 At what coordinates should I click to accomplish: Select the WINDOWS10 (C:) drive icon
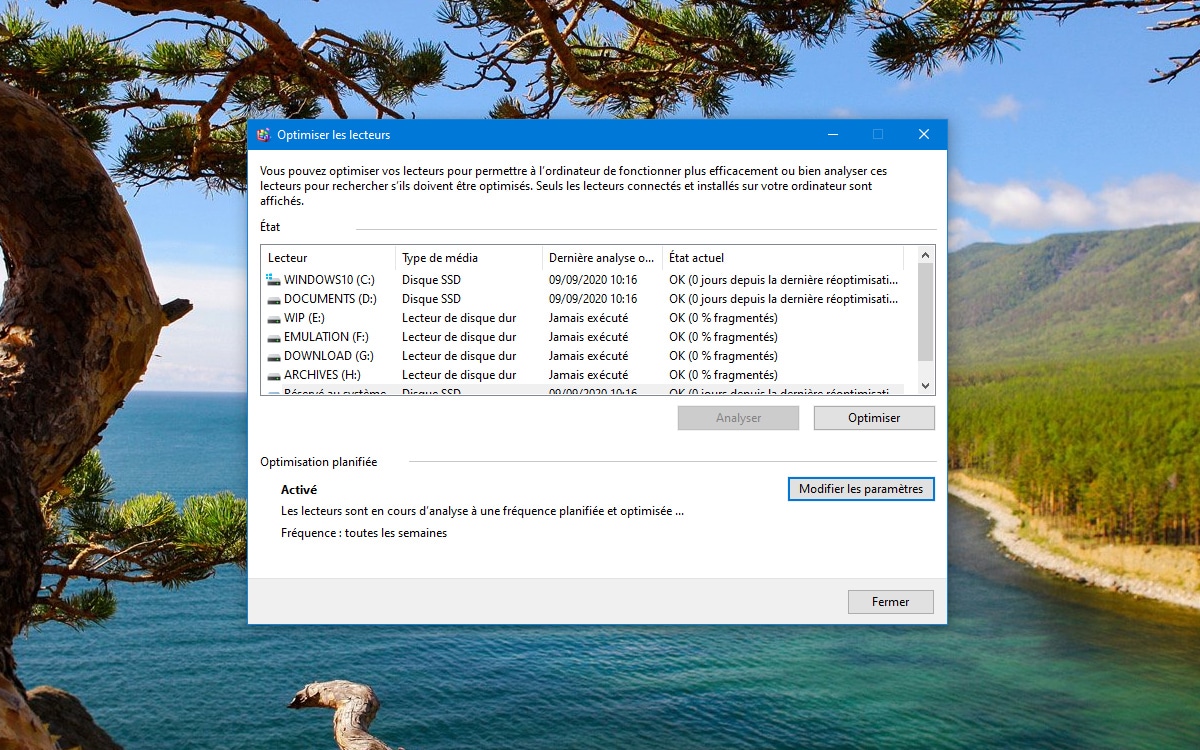(272, 280)
